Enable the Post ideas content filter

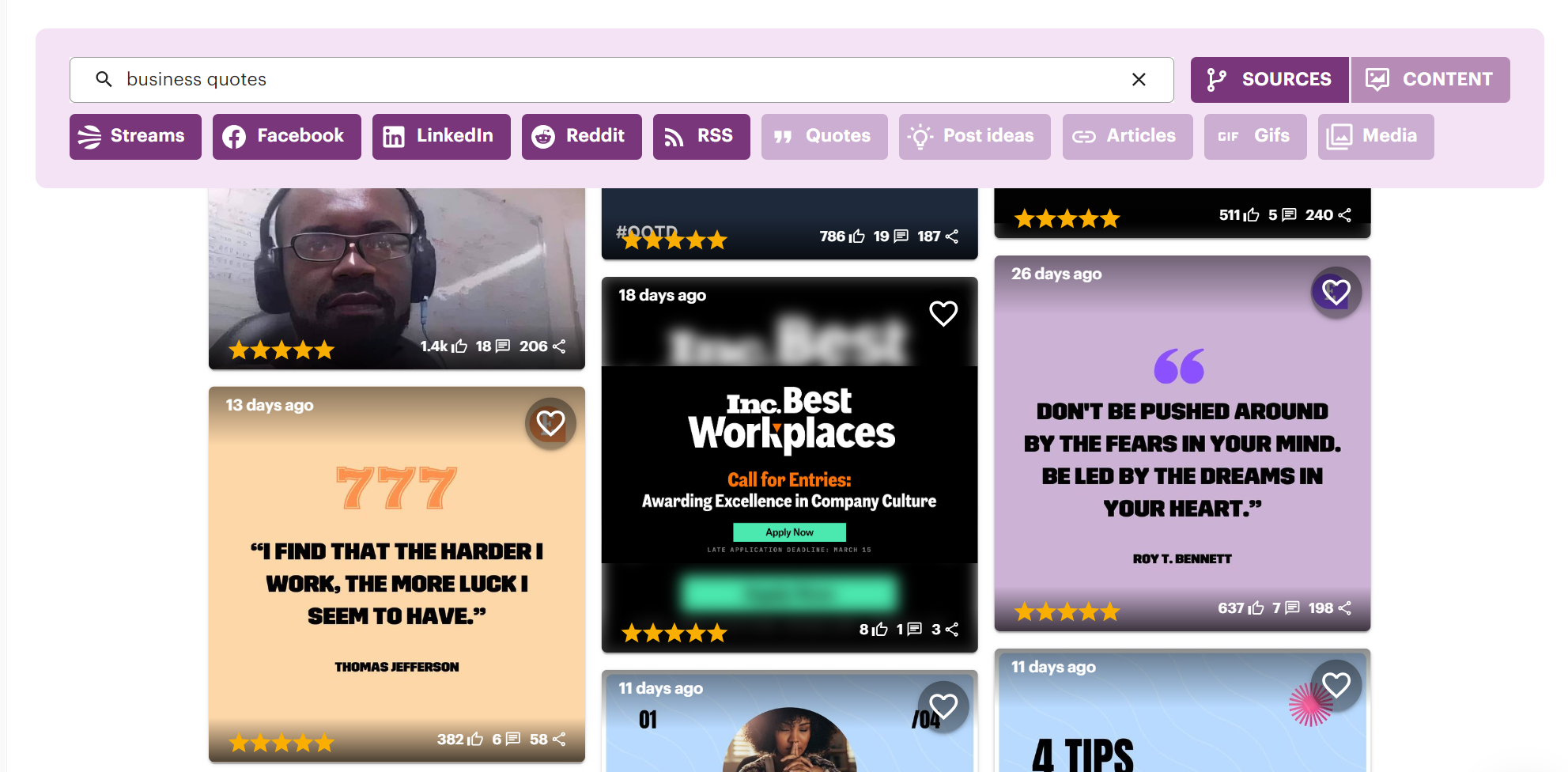pyautogui.click(x=974, y=136)
